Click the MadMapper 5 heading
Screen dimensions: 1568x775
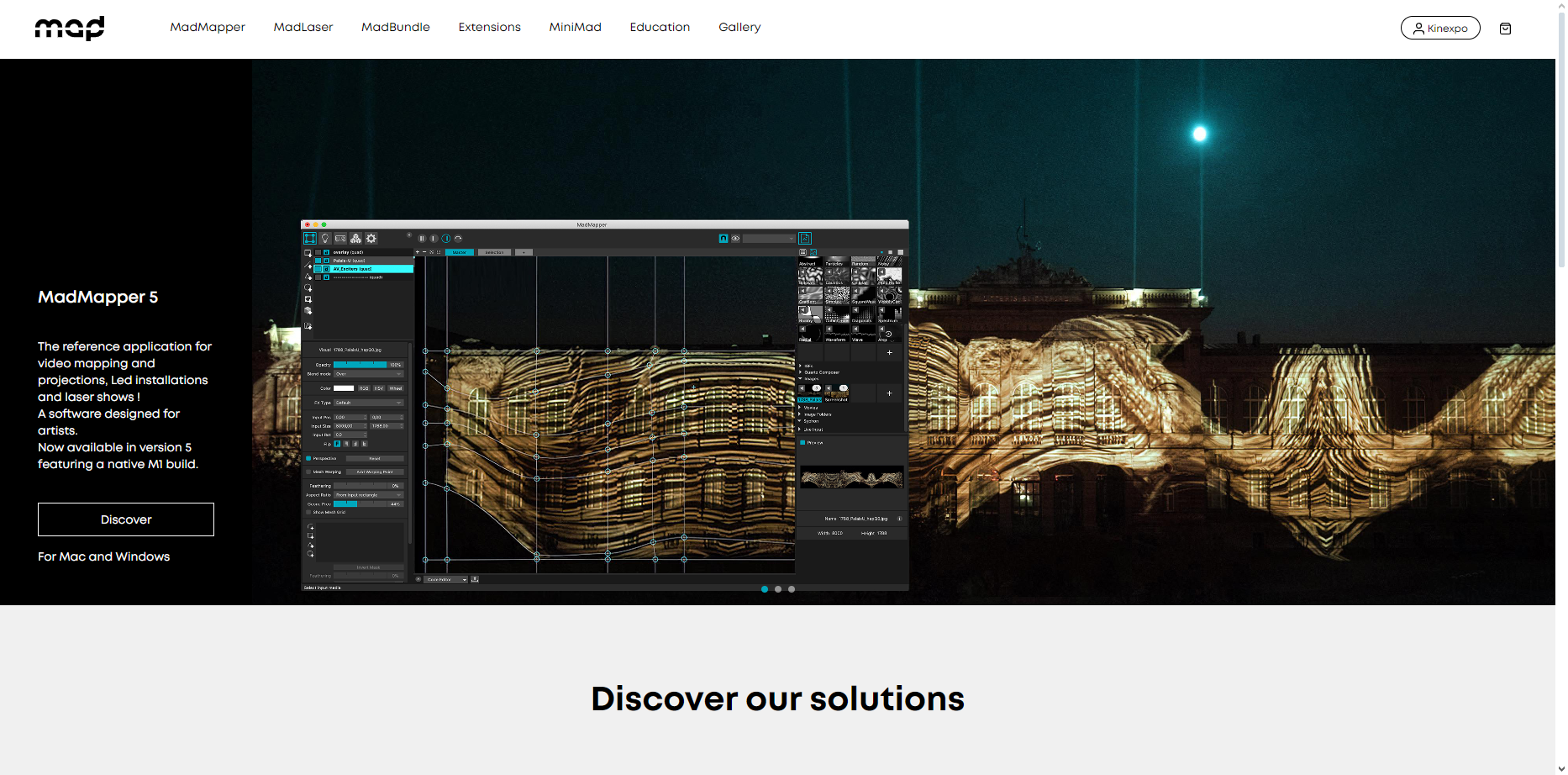pyautogui.click(x=97, y=297)
